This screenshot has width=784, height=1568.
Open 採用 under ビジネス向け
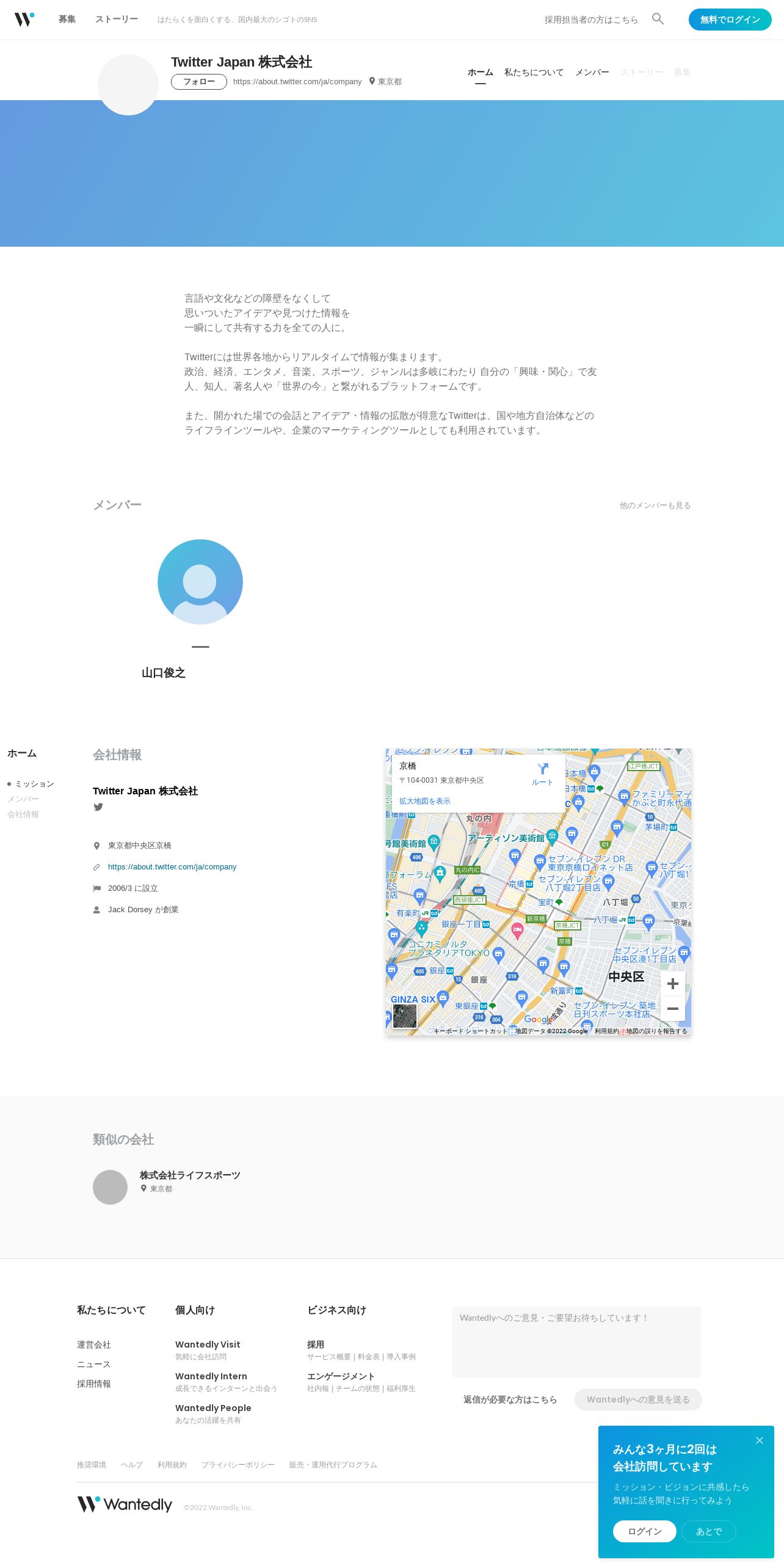pyautogui.click(x=316, y=1345)
